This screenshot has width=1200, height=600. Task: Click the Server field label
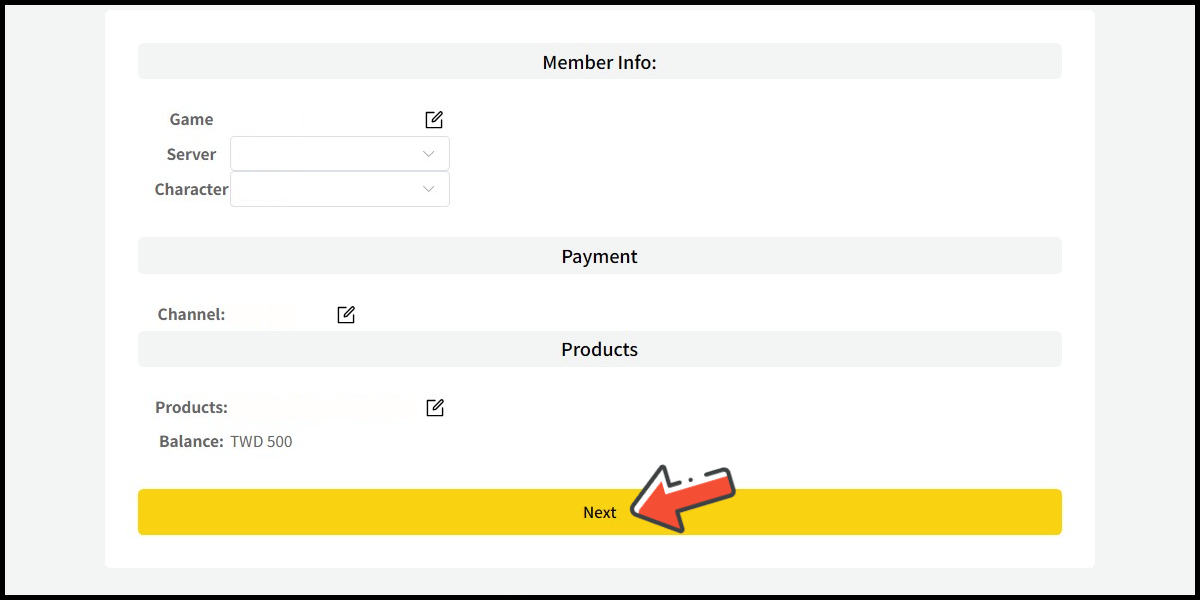click(191, 154)
